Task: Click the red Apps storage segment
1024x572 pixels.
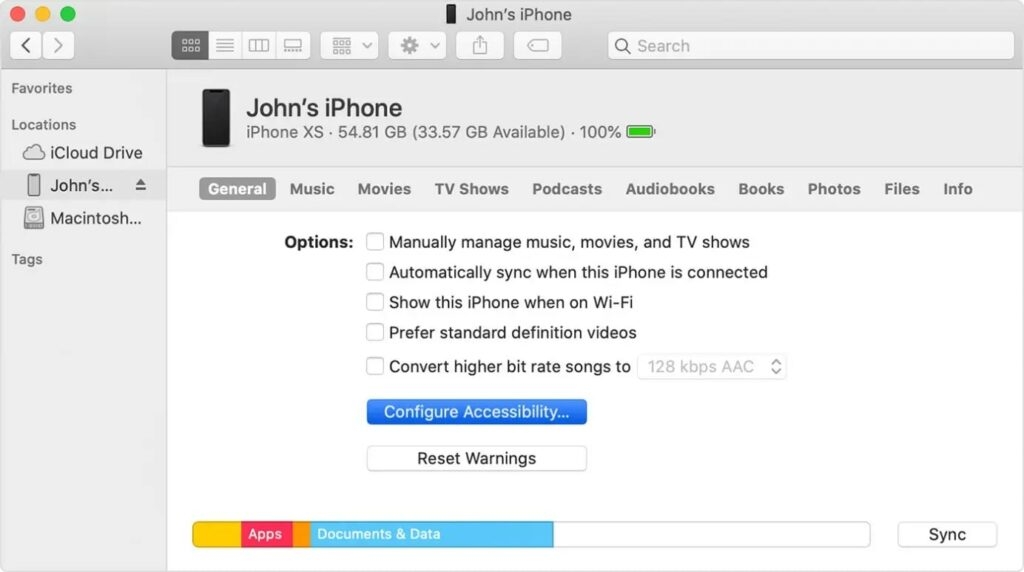Action: point(266,534)
